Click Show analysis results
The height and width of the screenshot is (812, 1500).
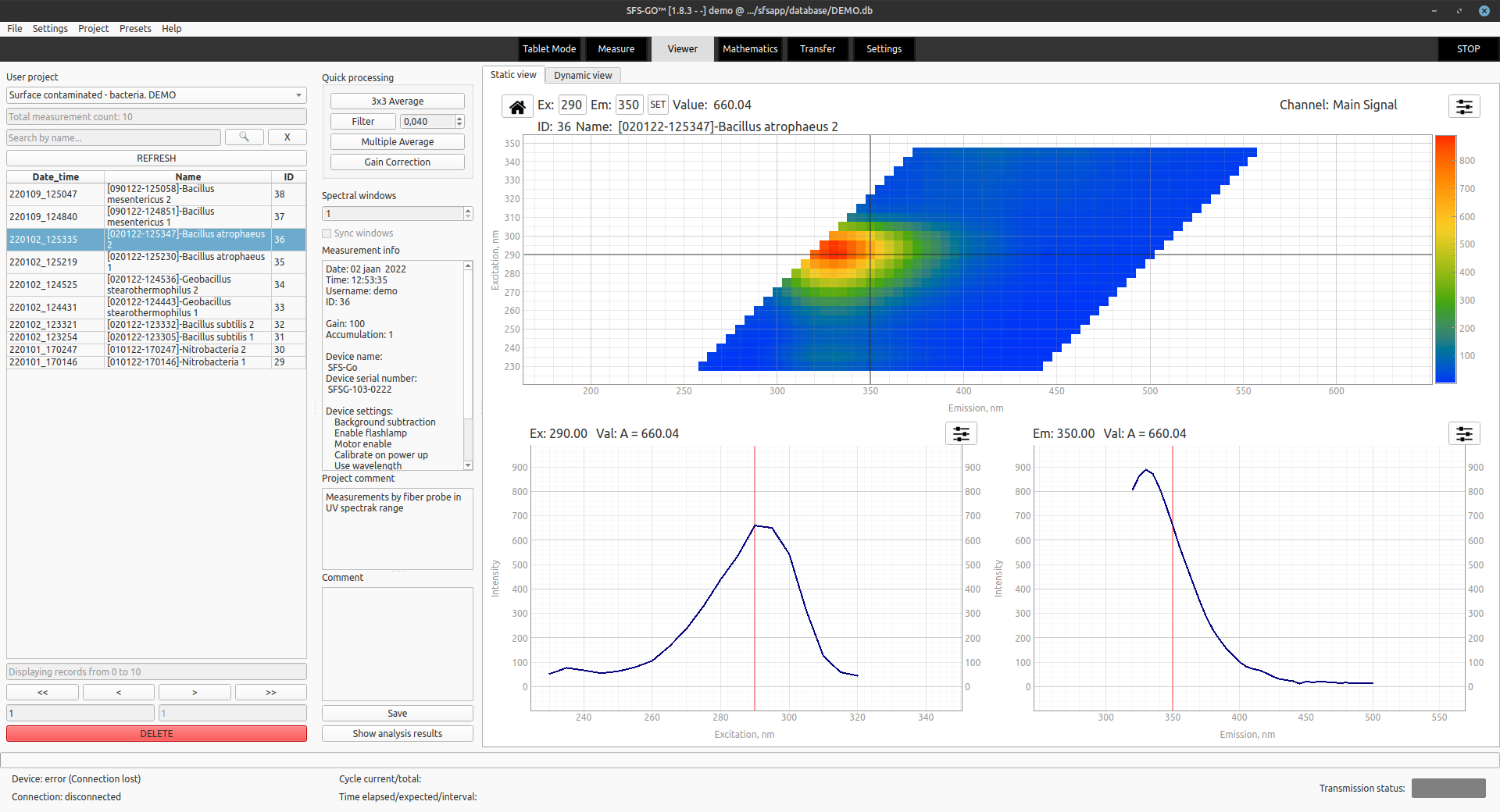pos(397,733)
